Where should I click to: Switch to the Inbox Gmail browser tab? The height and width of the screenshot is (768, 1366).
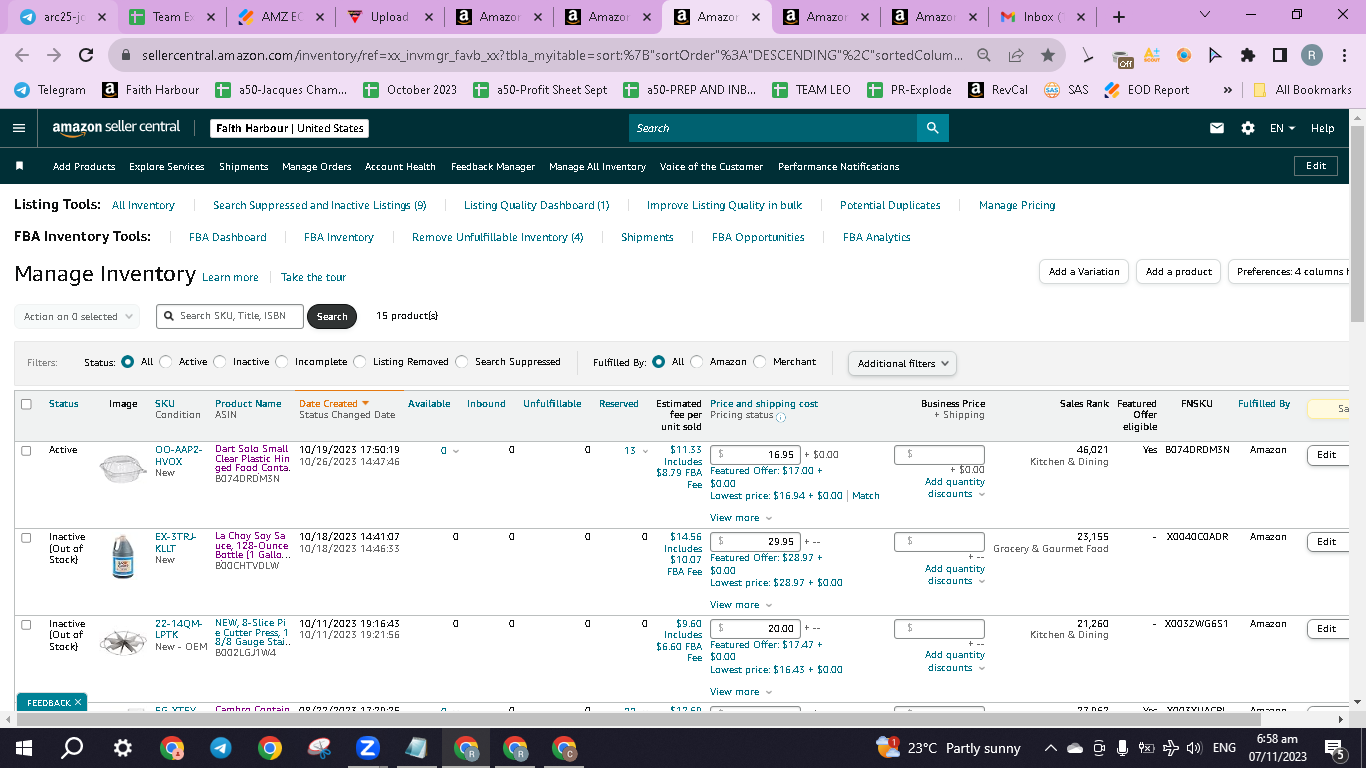pyautogui.click(x=1040, y=17)
